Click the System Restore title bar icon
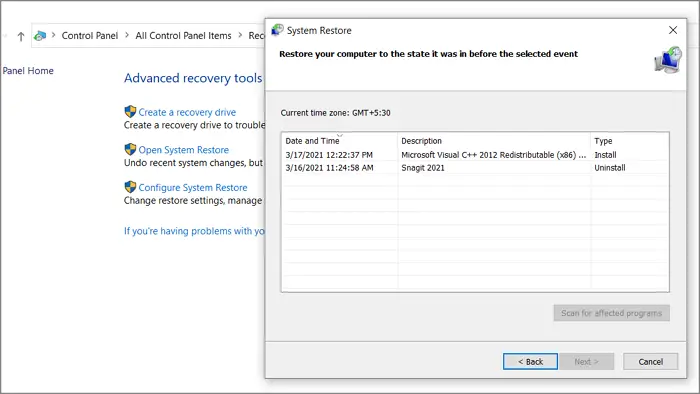Screen dimensions: 700x394 (277, 30)
